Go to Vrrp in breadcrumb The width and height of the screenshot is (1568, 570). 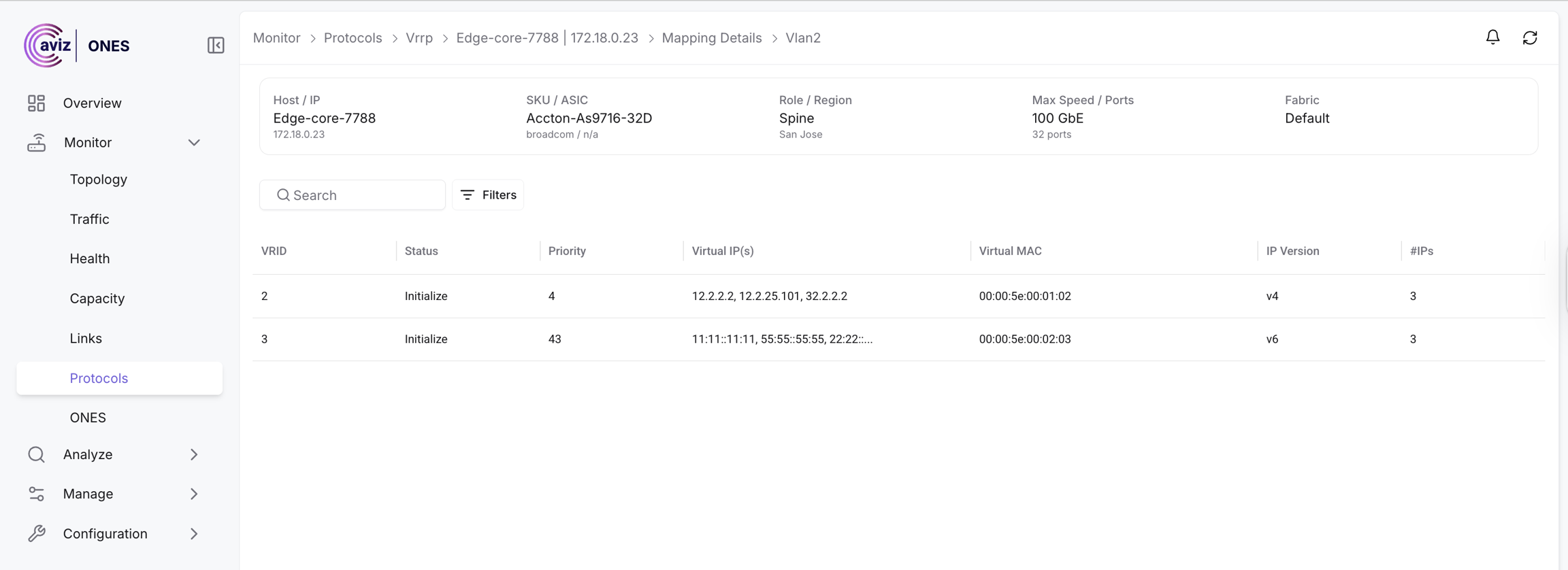point(419,38)
